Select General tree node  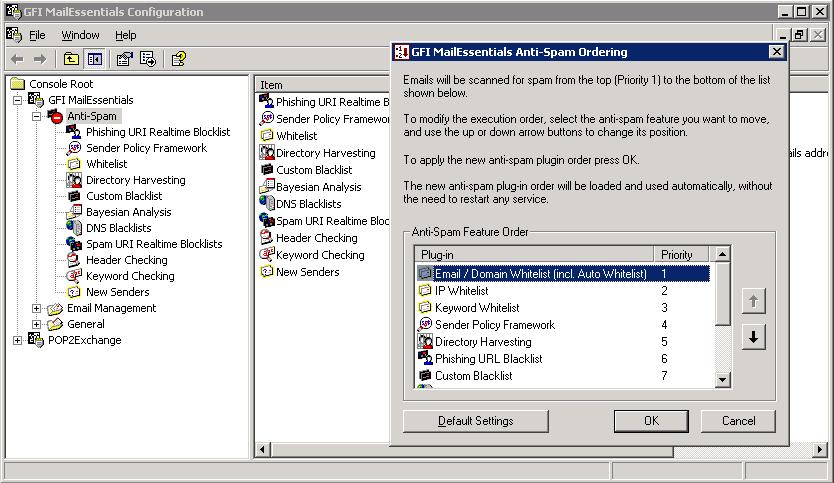click(86, 324)
